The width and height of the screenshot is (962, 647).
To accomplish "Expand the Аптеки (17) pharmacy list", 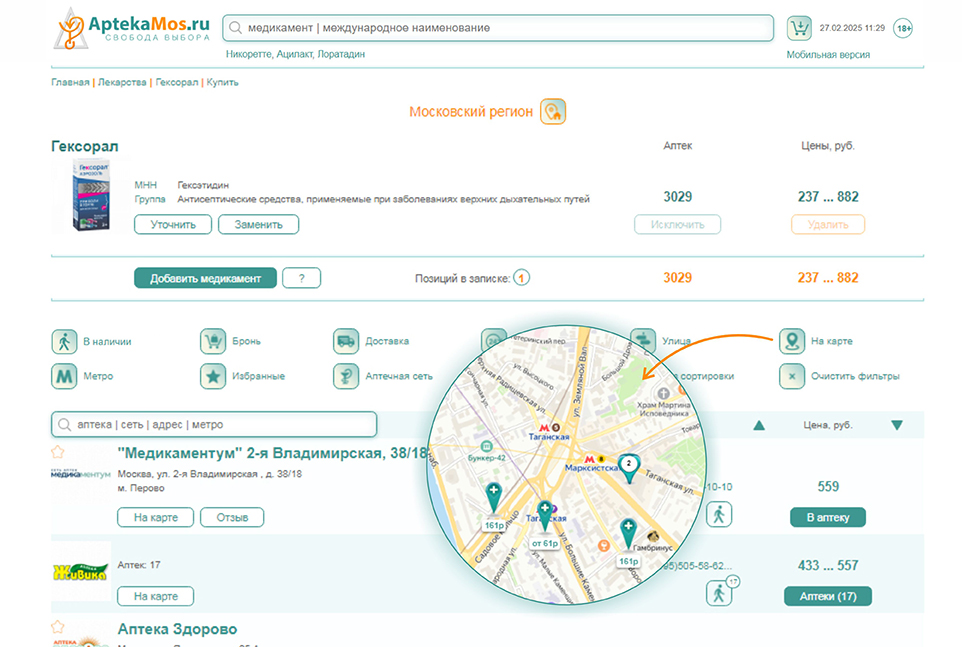I will click(828, 596).
